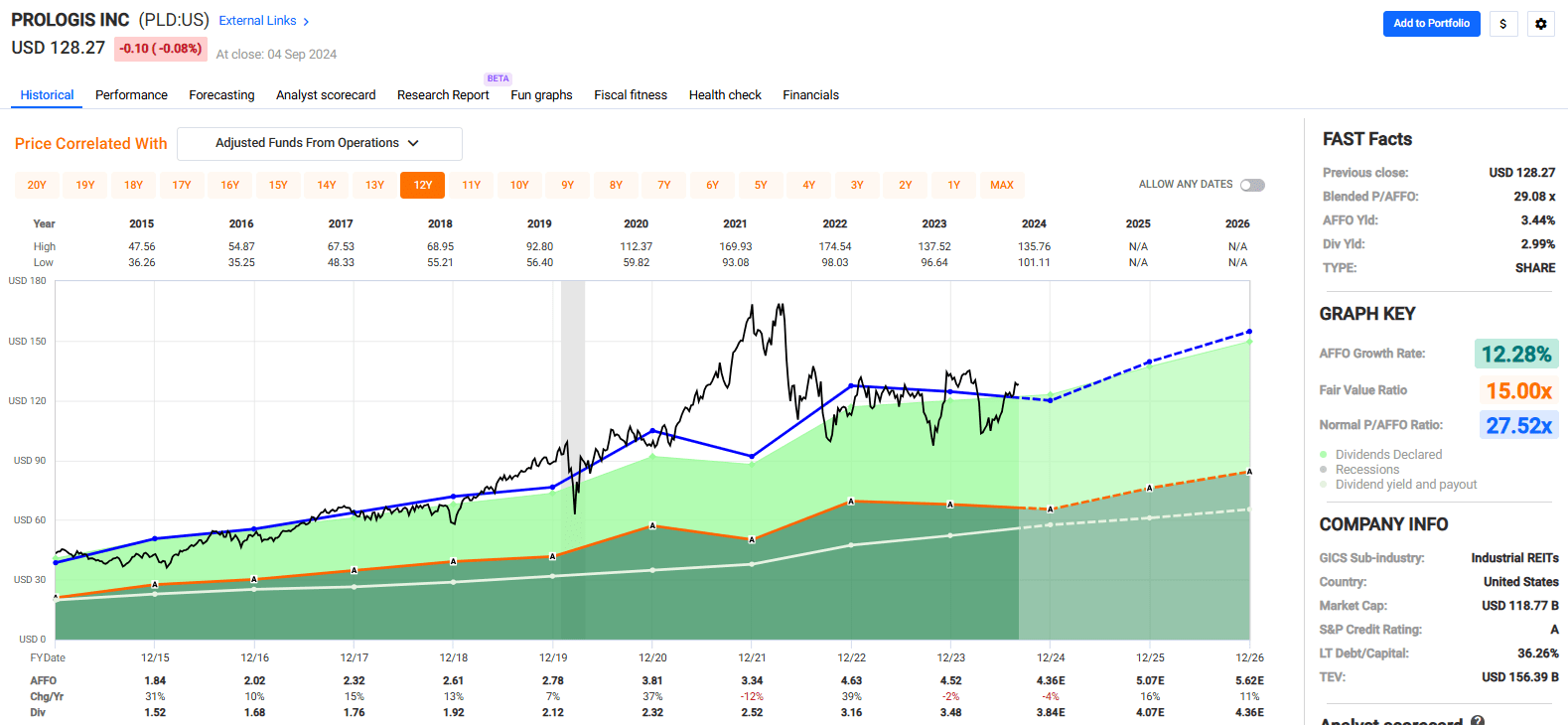The width and height of the screenshot is (1568, 725).
Task: Click the Div Yld value 2.99%
Action: click(x=1538, y=244)
